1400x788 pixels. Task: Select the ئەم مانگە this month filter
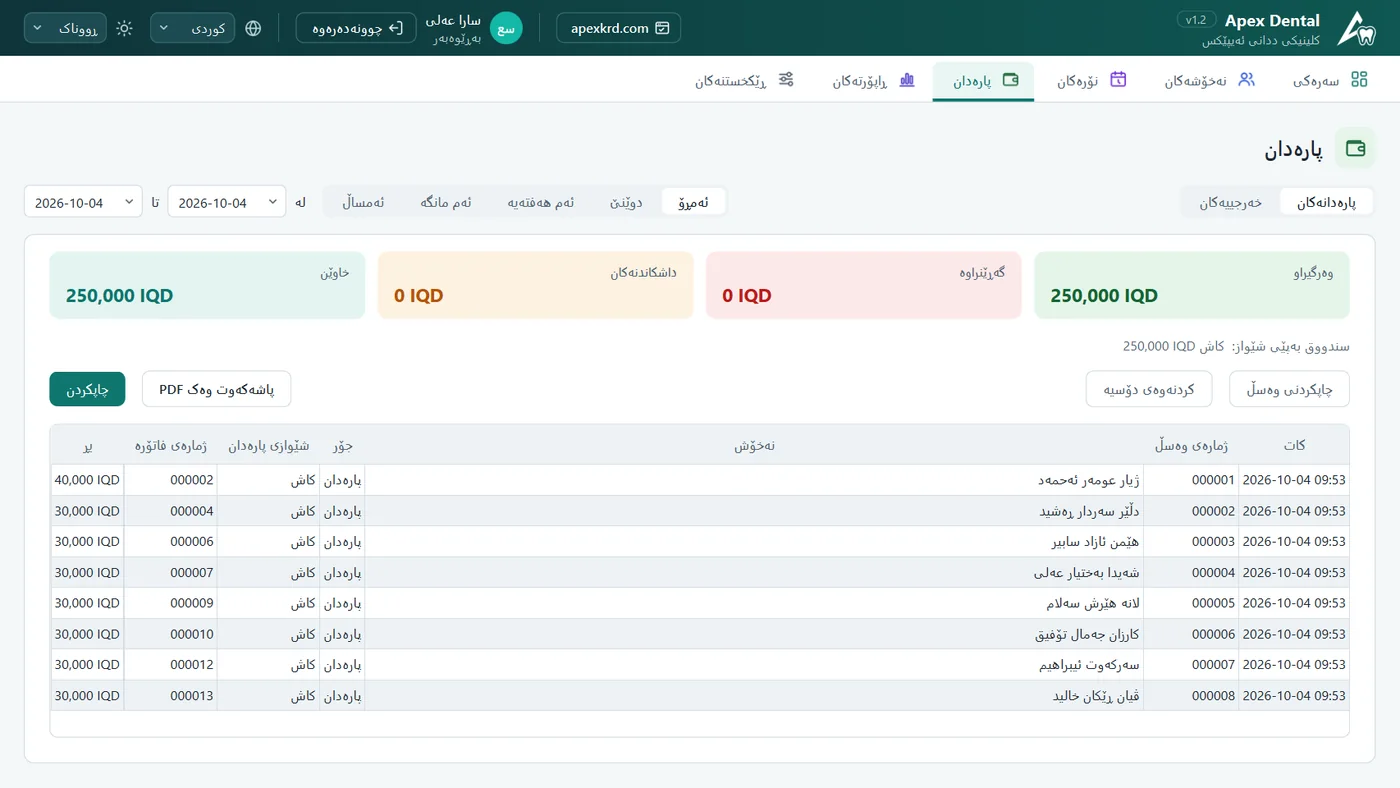tap(446, 202)
